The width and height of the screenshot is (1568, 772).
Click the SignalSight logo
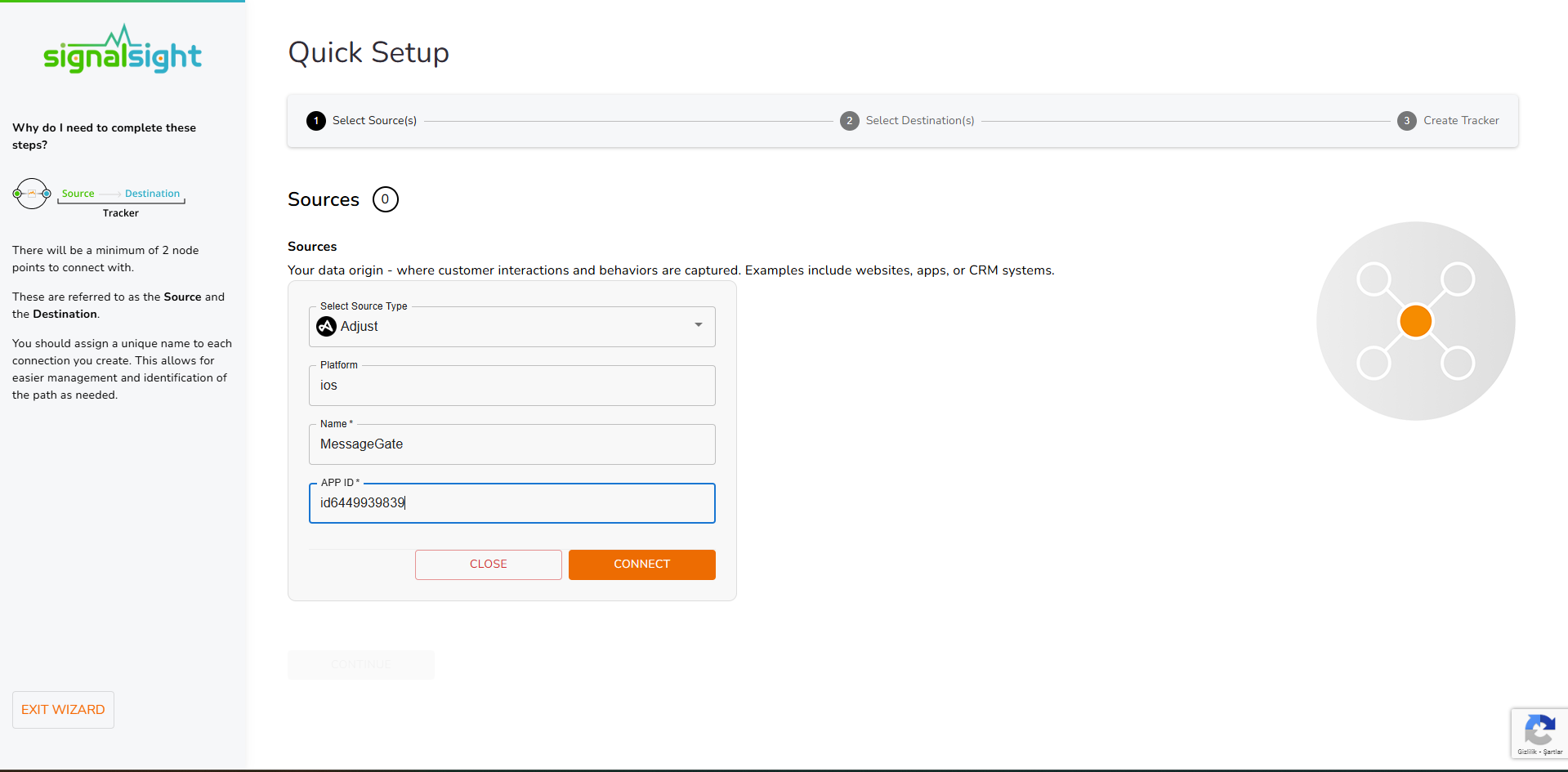(123, 49)
